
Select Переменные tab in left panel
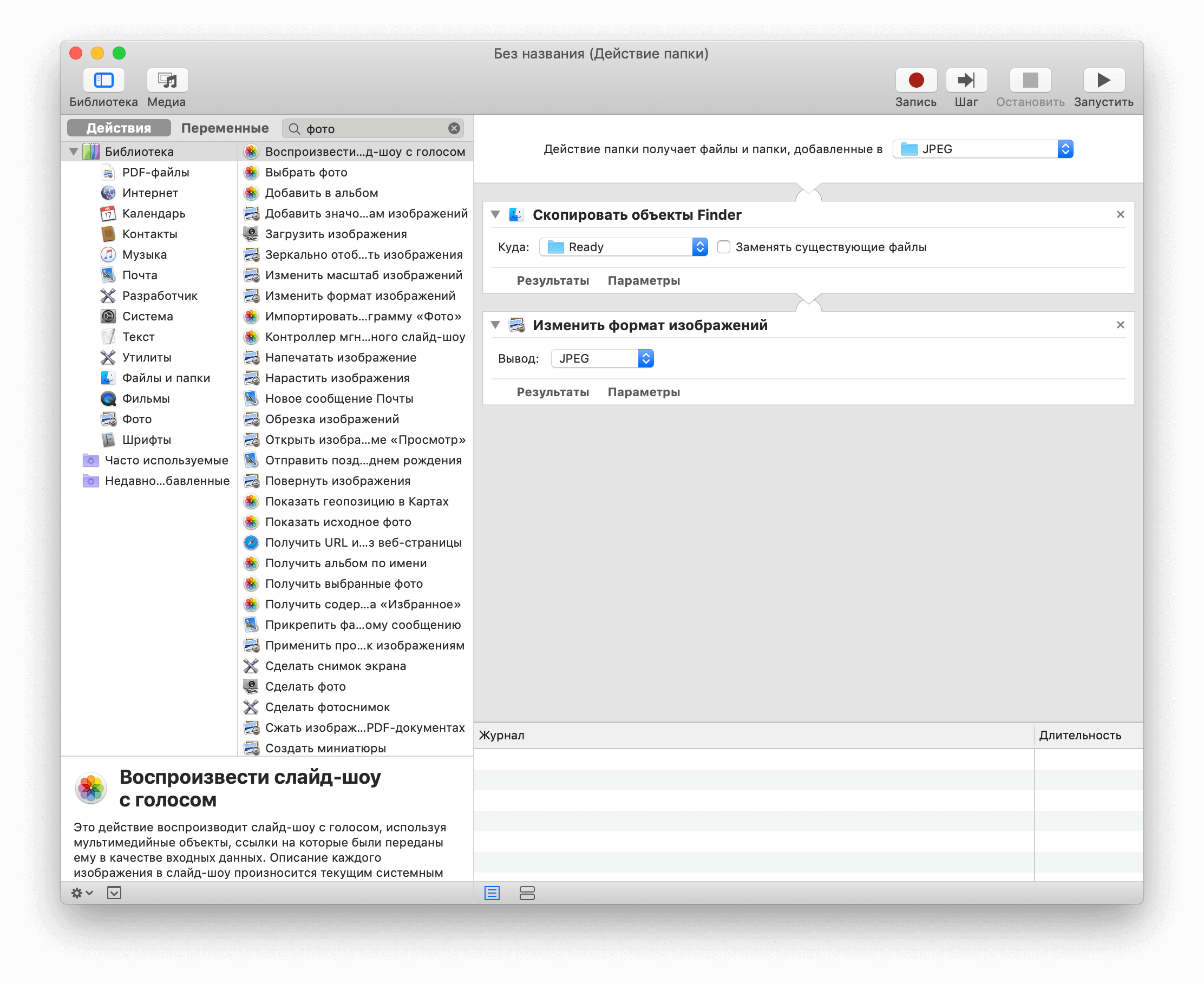point(224,127)
